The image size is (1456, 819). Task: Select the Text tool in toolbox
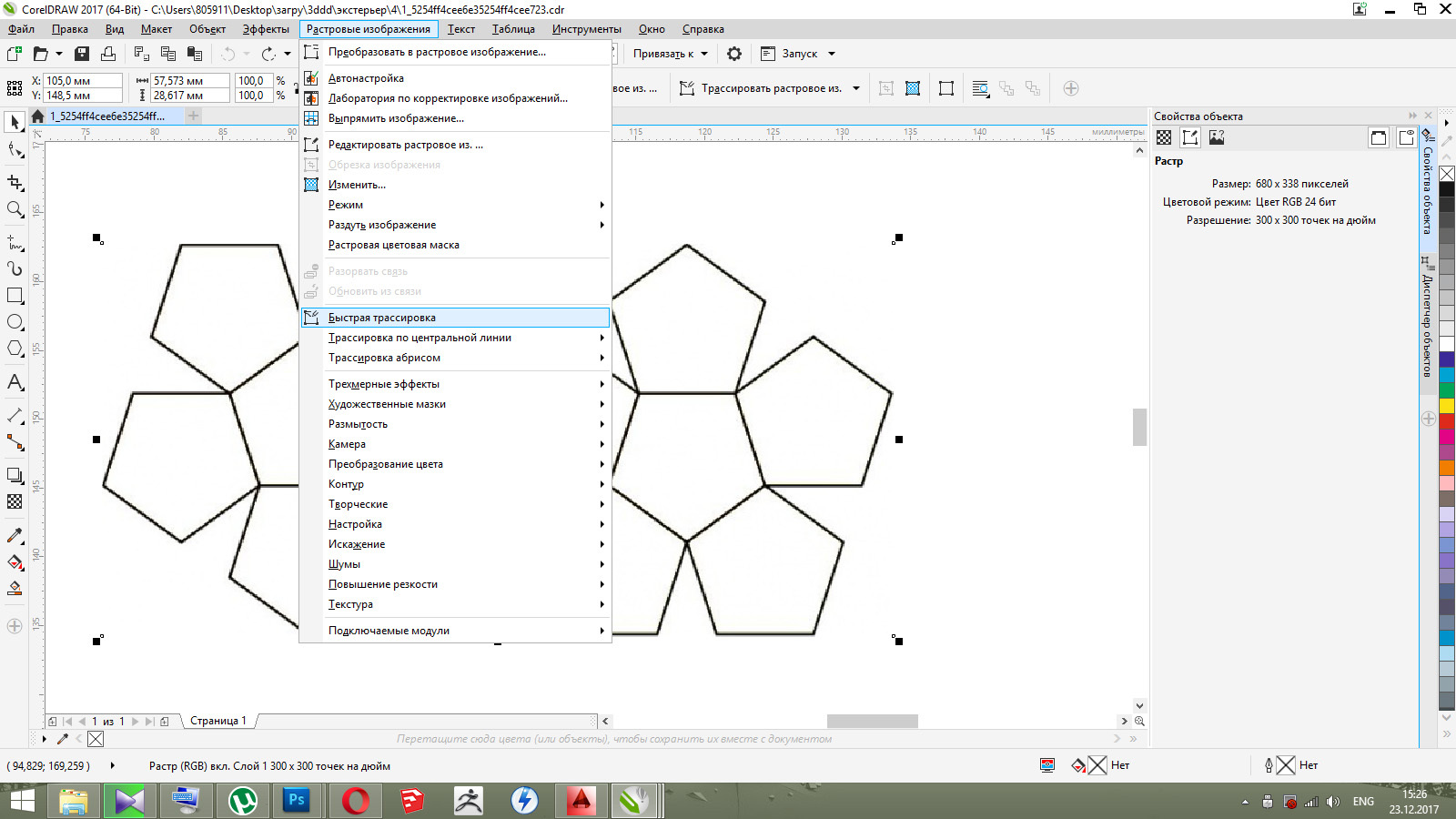coord(15,382)
